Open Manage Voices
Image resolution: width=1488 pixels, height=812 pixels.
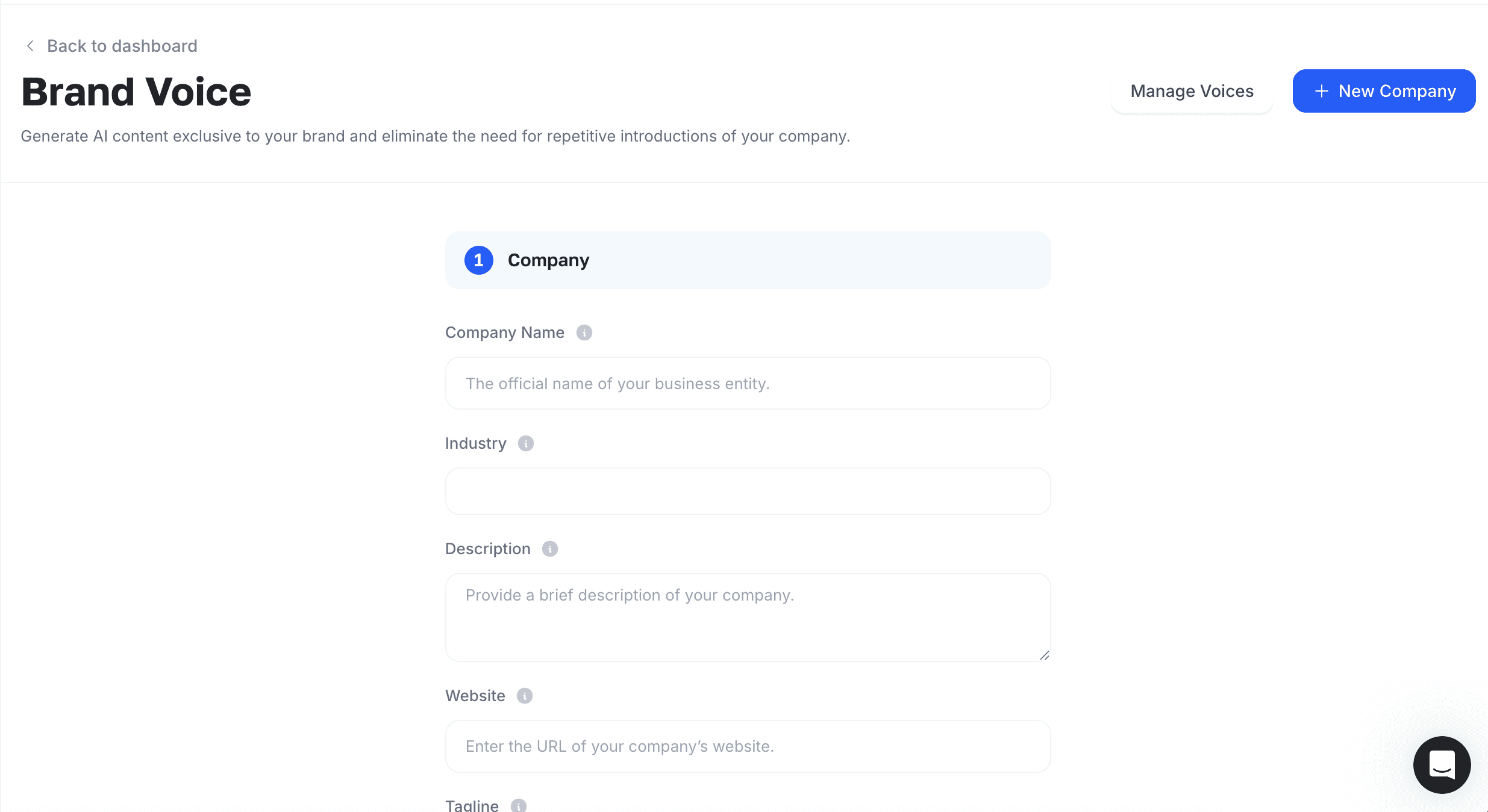point(1192,91)
